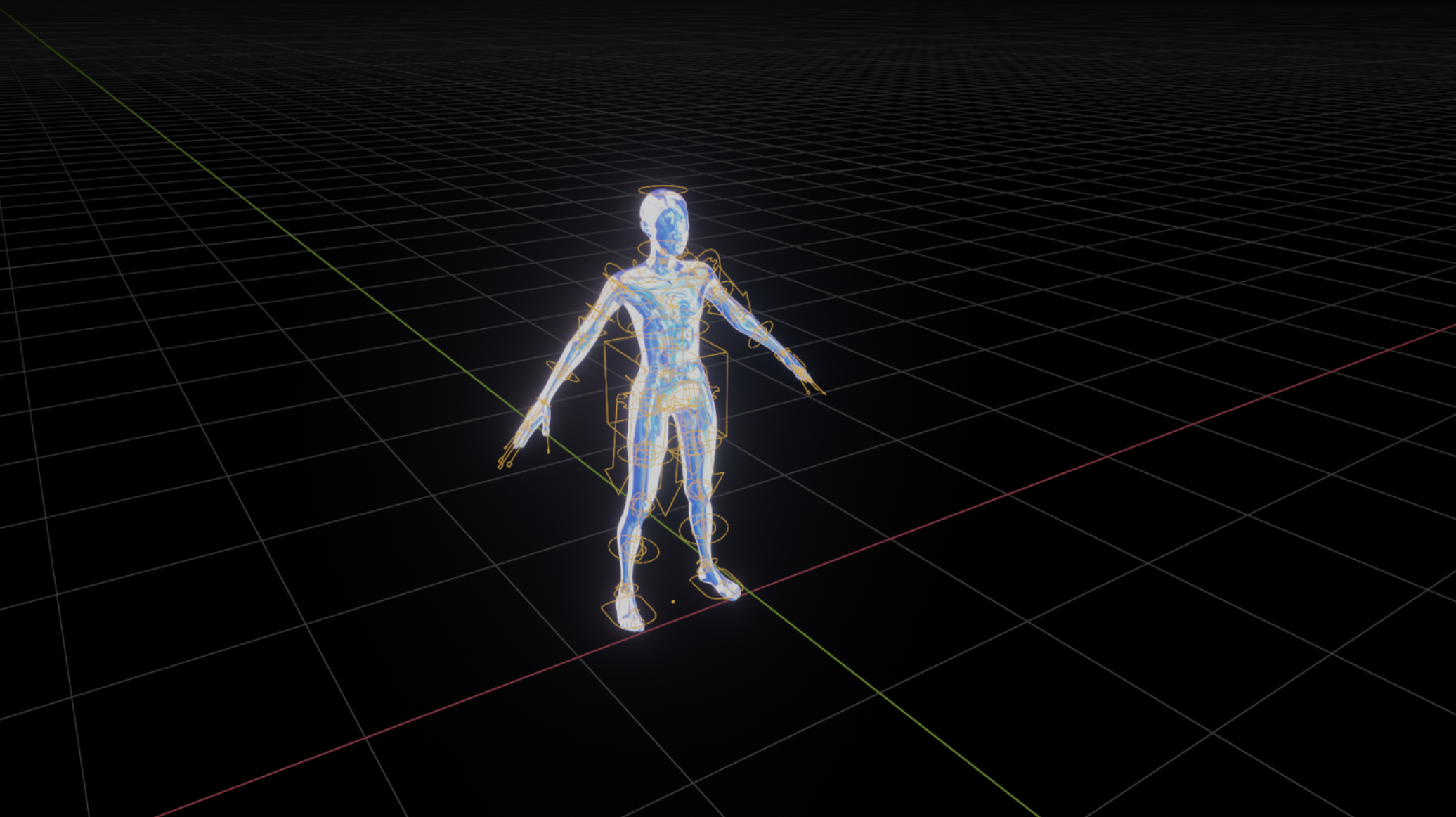Select the halo ring control above head
The height and width of the screenshot is (817, 1456).
tap(661, 188)
